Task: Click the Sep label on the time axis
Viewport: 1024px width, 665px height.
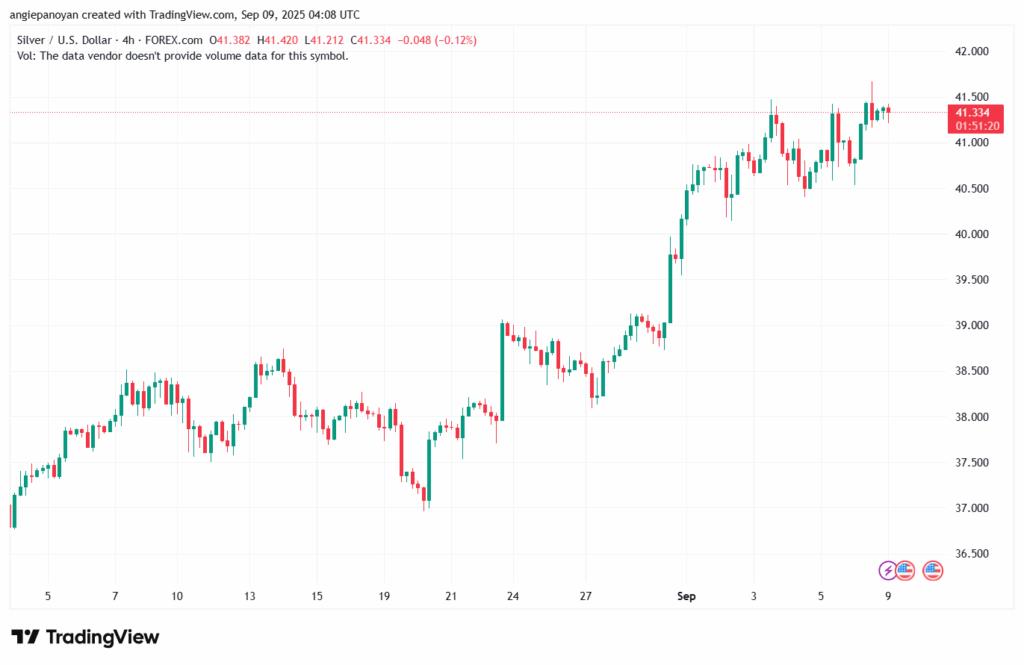Action: pos(685,597)
